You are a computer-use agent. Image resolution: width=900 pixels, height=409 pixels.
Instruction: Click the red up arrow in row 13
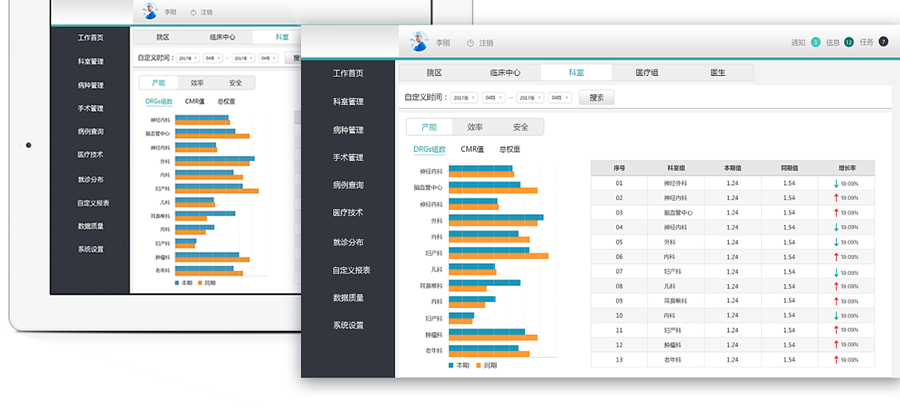click(x=835, y=359)
